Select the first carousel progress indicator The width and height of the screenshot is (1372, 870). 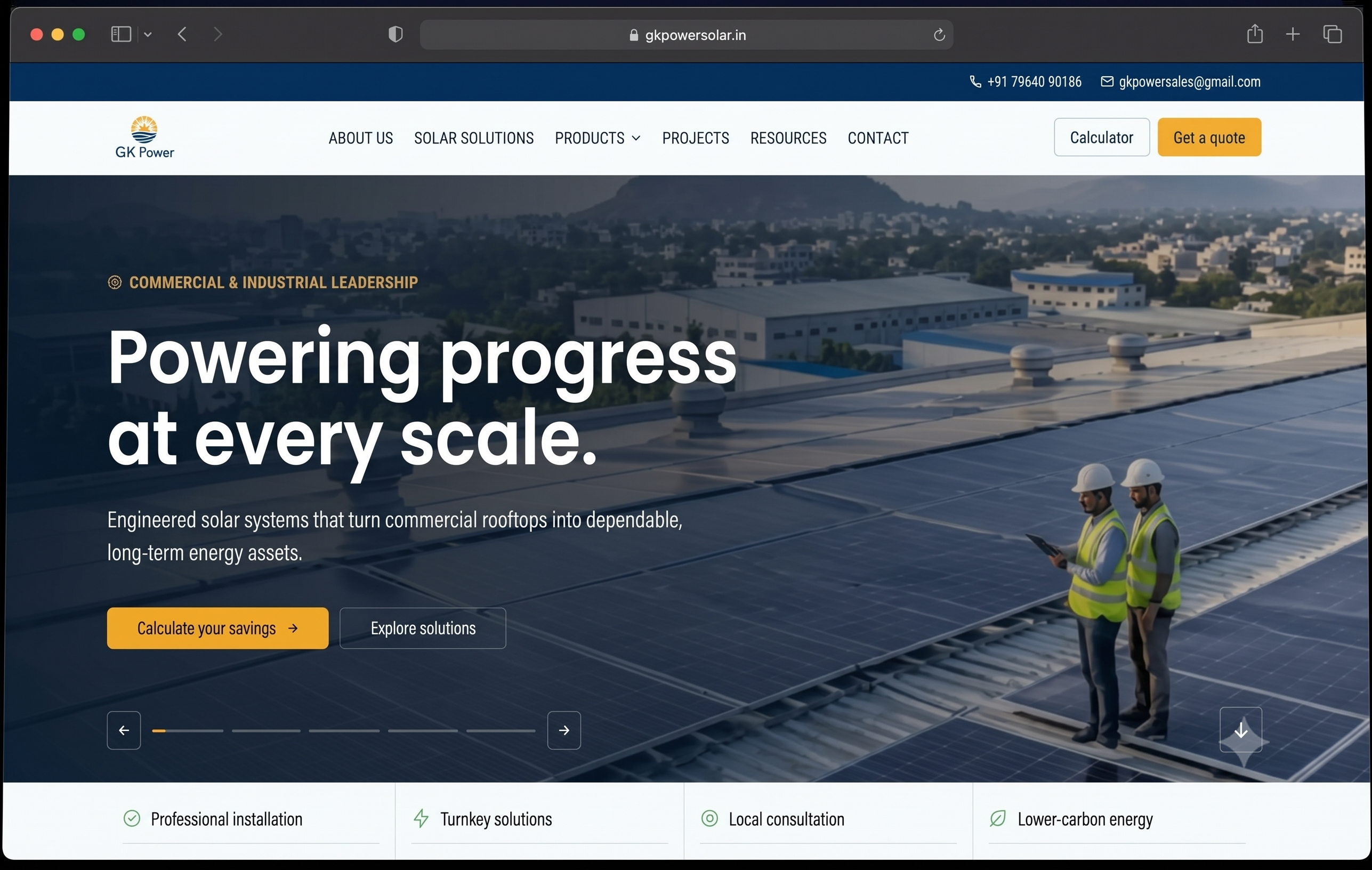coord(188,730)
